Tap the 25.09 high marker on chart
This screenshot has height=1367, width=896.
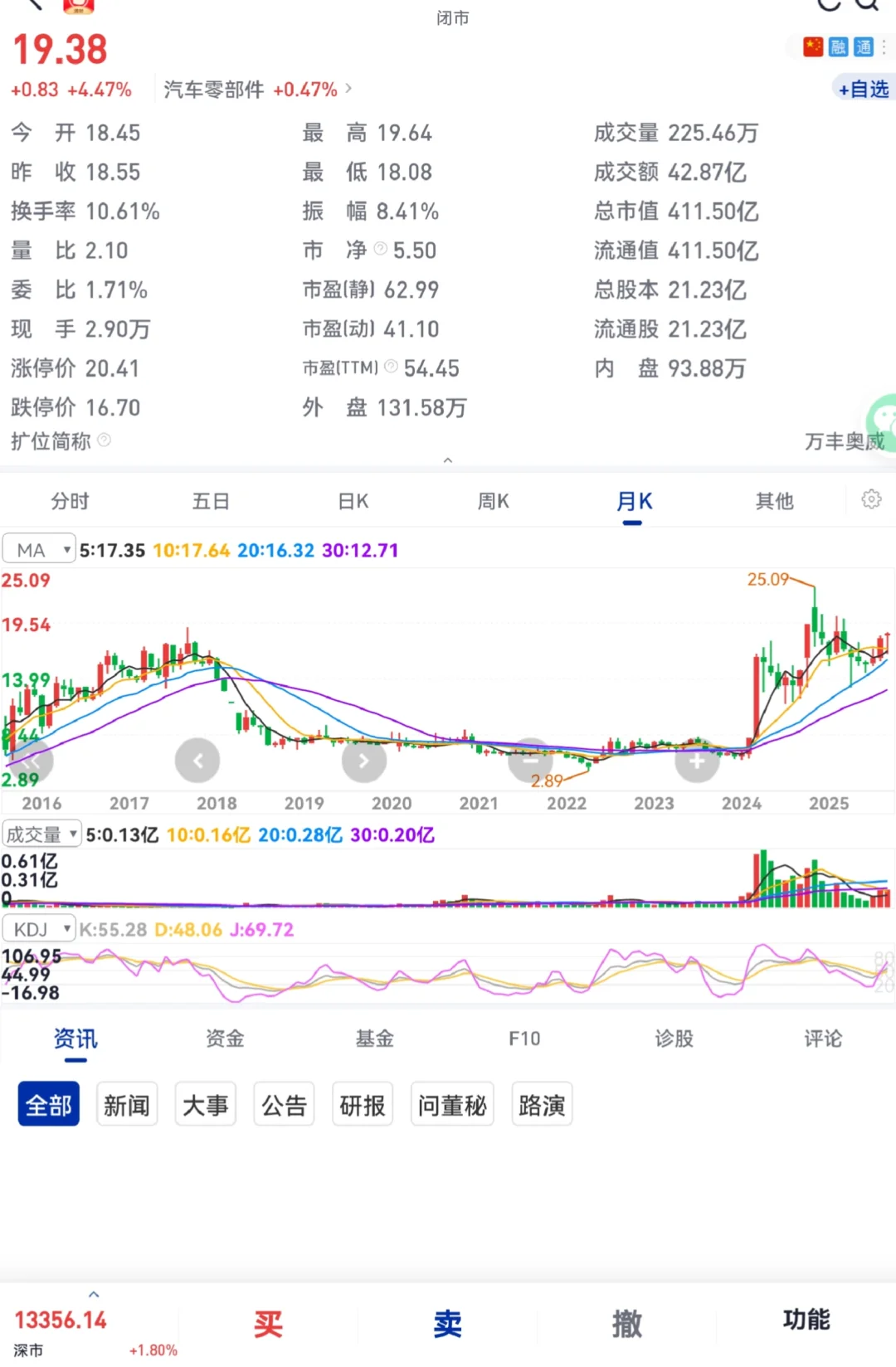tap(768, 579)
